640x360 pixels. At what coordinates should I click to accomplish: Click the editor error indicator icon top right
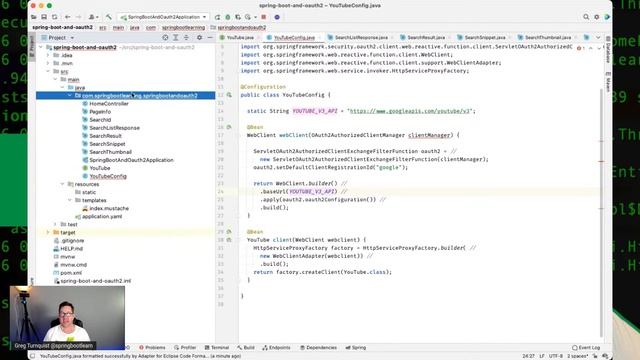(579, 48)
